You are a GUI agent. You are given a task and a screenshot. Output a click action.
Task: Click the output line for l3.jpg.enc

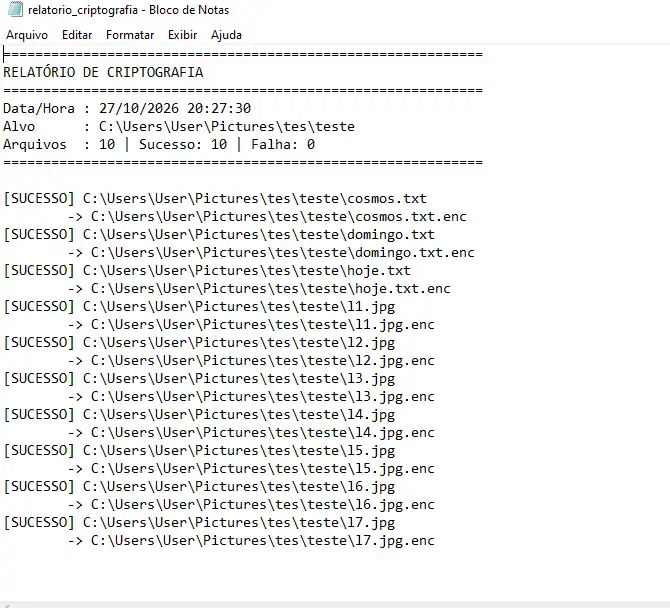tap(251, 397)
